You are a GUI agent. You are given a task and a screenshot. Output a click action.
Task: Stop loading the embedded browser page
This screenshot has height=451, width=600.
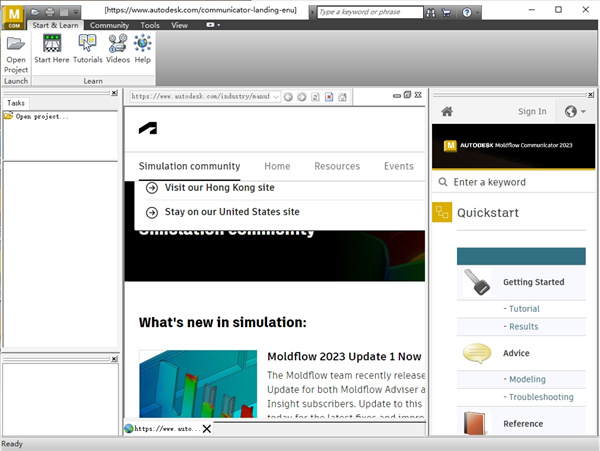[x=329, y=97]
